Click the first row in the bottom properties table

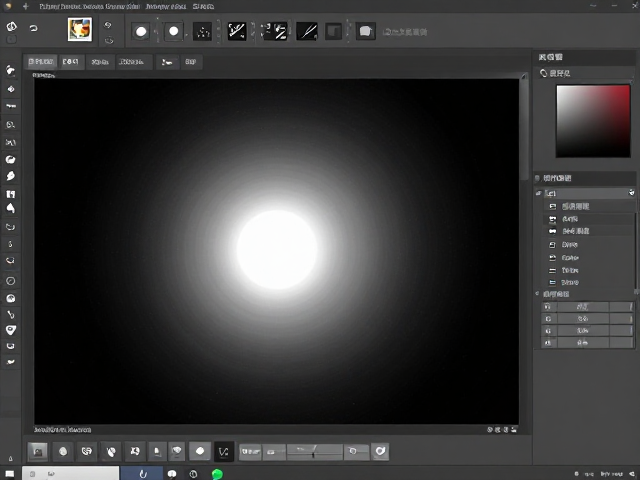587,307
